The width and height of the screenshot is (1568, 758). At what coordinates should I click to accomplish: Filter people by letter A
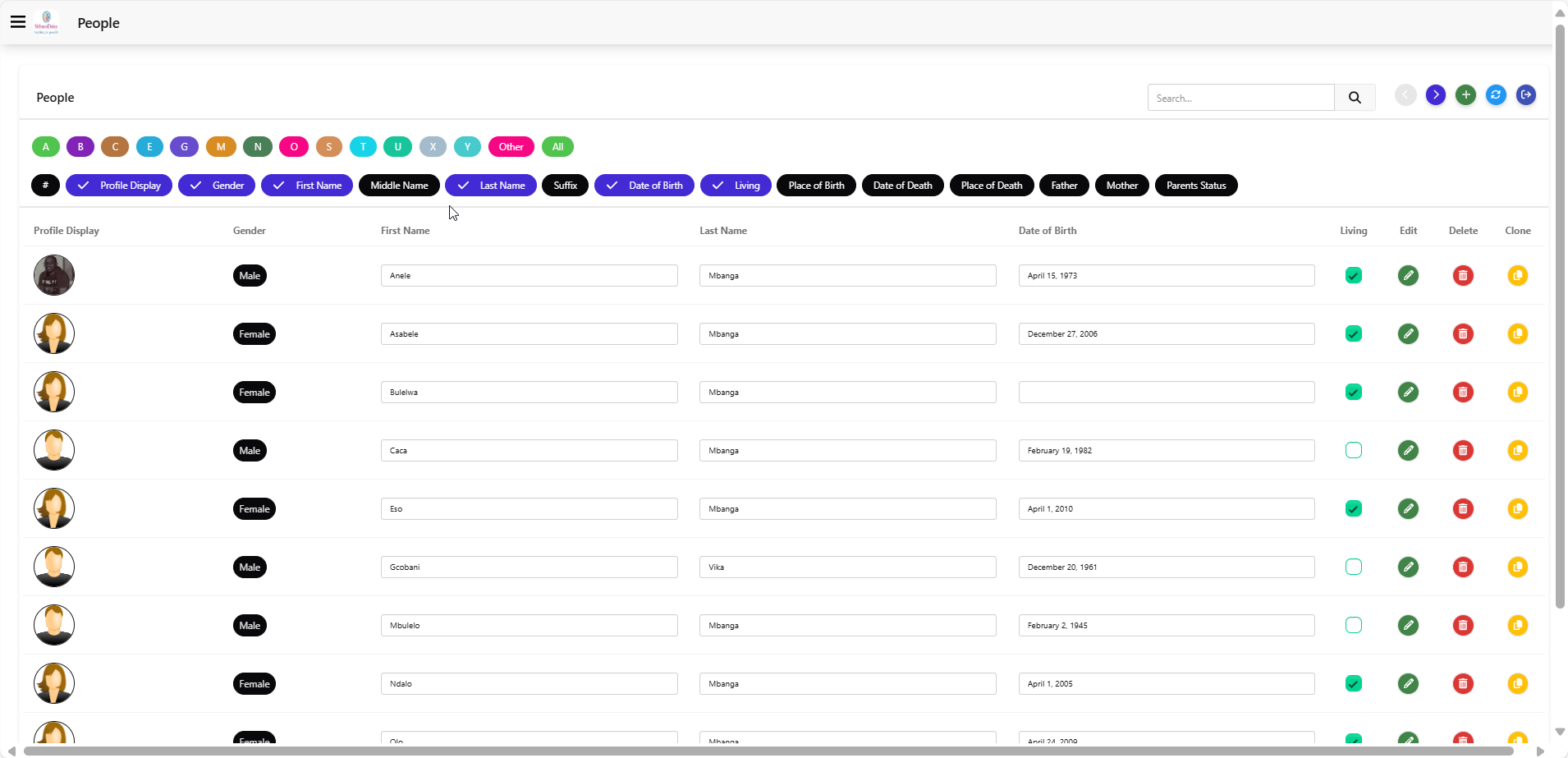click(46, 147)
